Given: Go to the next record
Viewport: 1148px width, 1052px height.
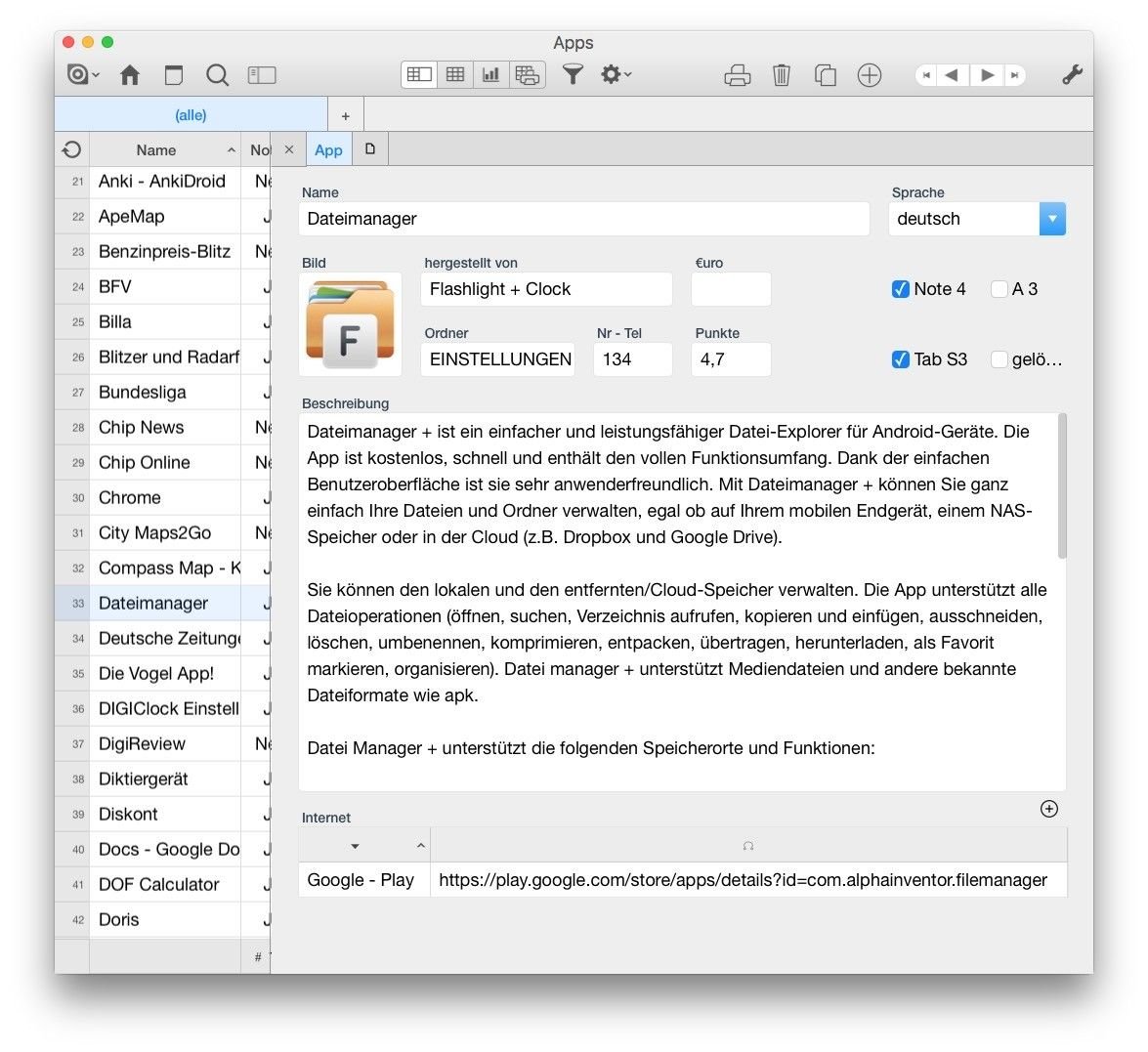Looking at the screenshot, I should (x=987, y=74).
